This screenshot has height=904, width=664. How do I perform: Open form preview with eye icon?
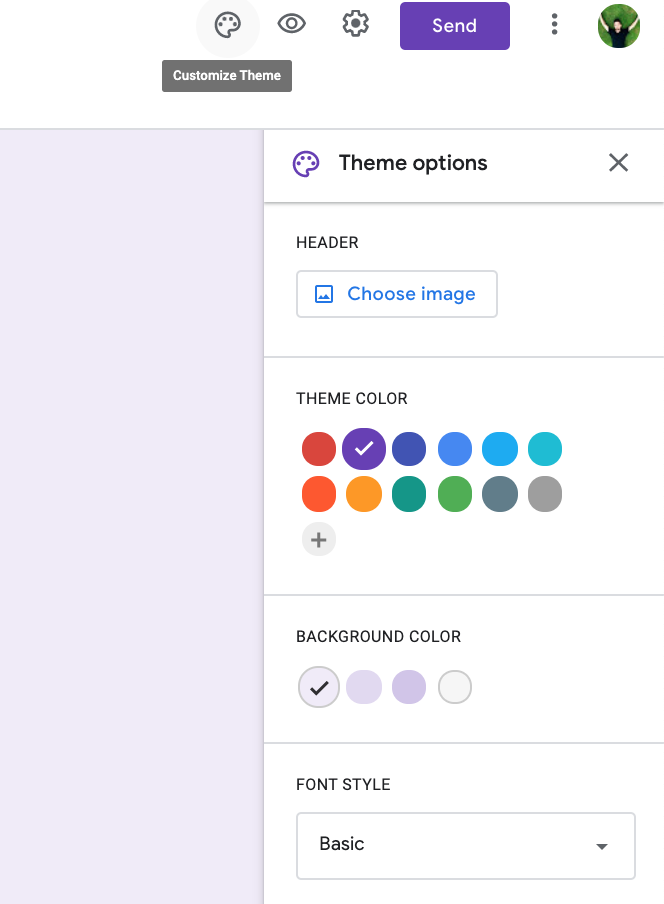click(292, 25)
